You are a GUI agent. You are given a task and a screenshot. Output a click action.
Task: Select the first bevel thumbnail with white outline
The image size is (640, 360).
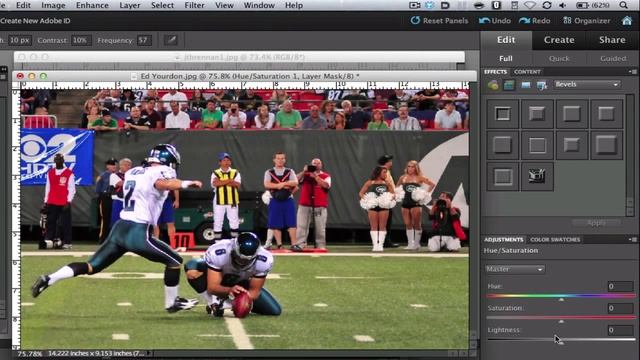(x=503, y=114)
